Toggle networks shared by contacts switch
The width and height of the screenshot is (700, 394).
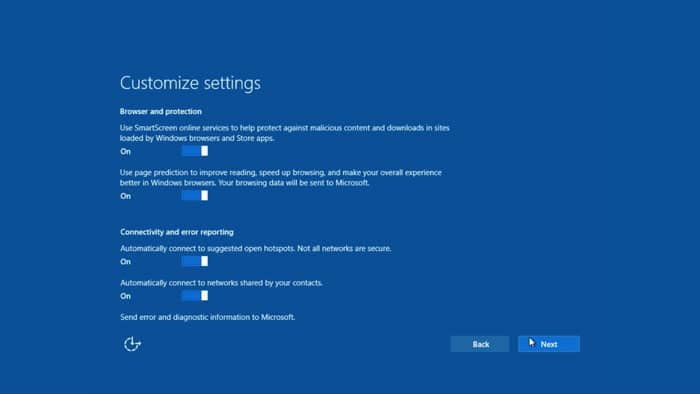[x=195, y=296]
